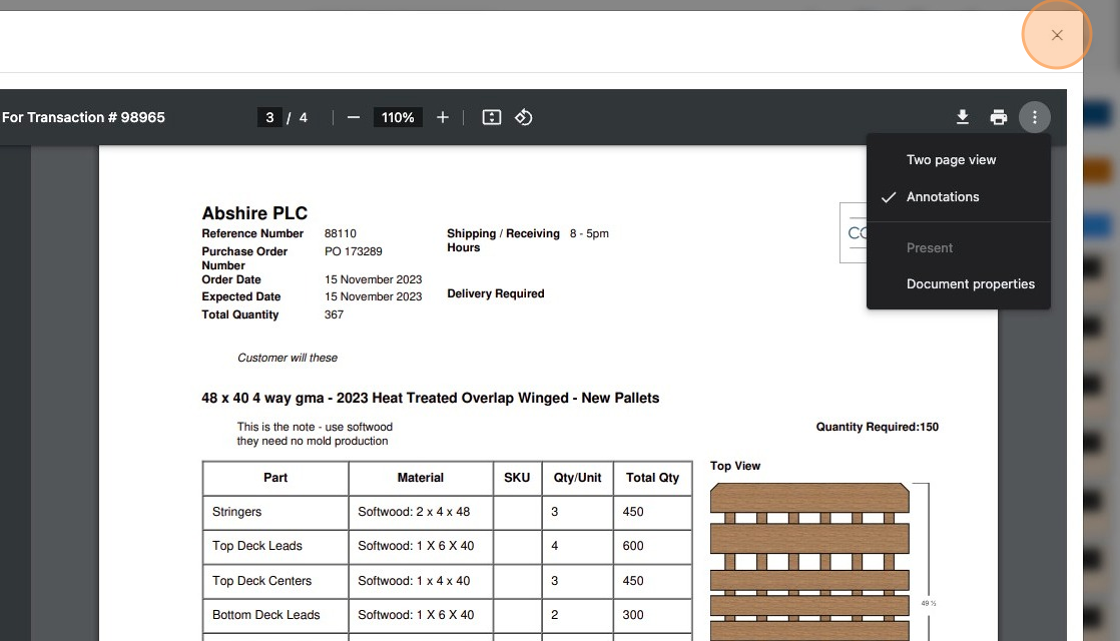Image resolution: width=1120 pixels, height=641 pixels.
Task: Click the Abshire PLC heading
Action: click(254, 213)
